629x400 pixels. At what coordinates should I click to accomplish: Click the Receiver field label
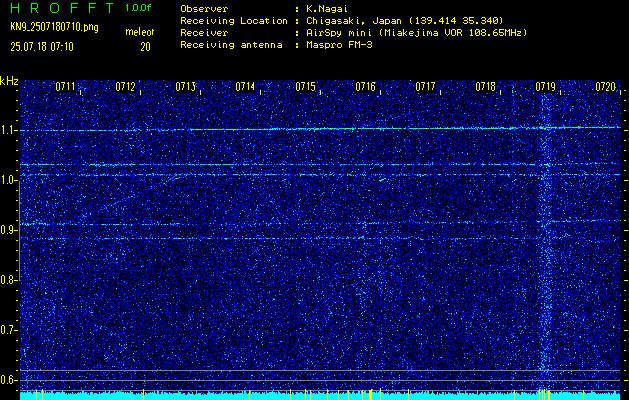[204, 33]
